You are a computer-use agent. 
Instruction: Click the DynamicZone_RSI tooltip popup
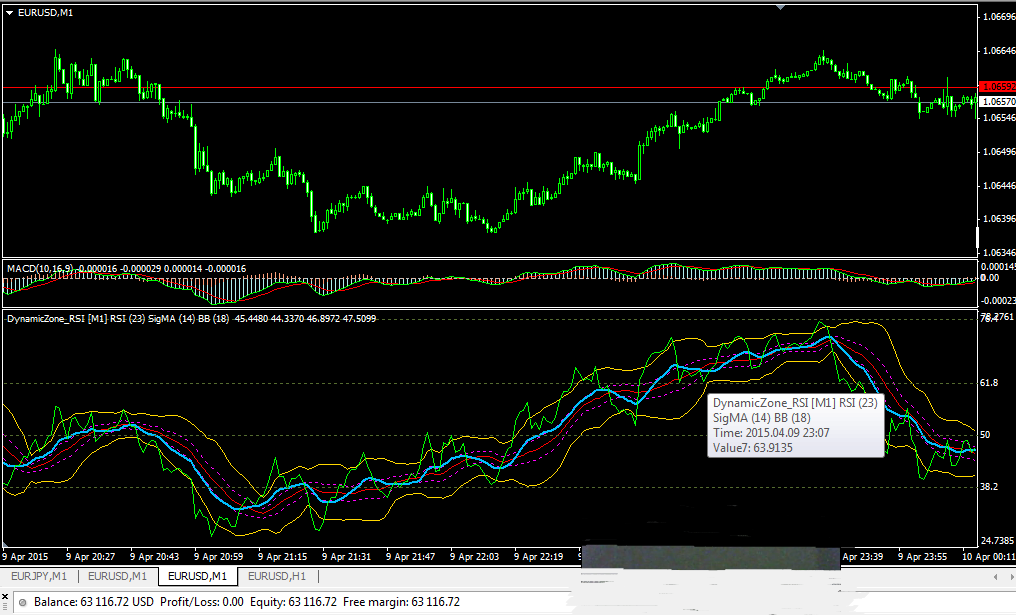click(796, 425)
